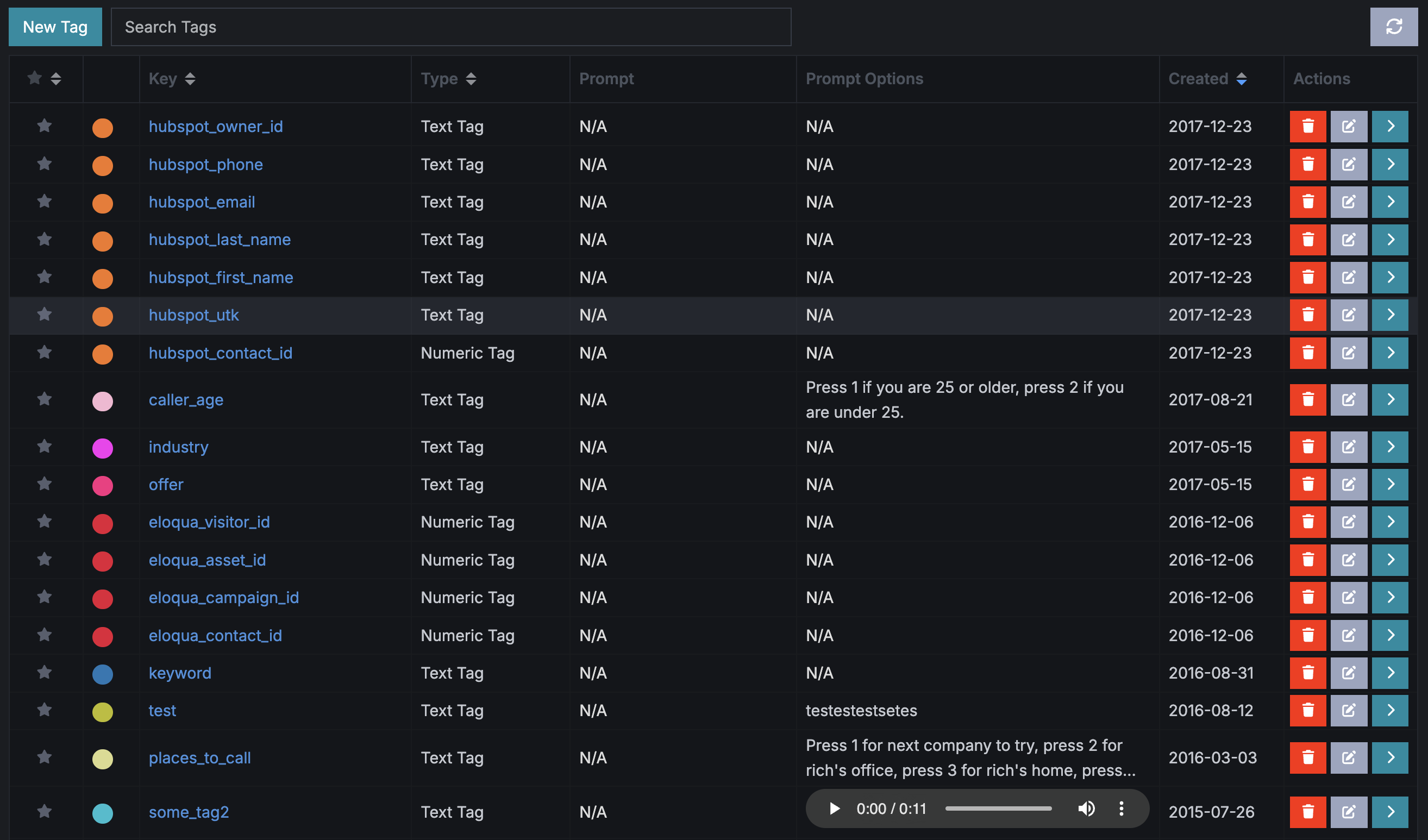1428x840 pixels.
Task: Star the hubspot_phone tag as favorite
Action: click(44, 165)
